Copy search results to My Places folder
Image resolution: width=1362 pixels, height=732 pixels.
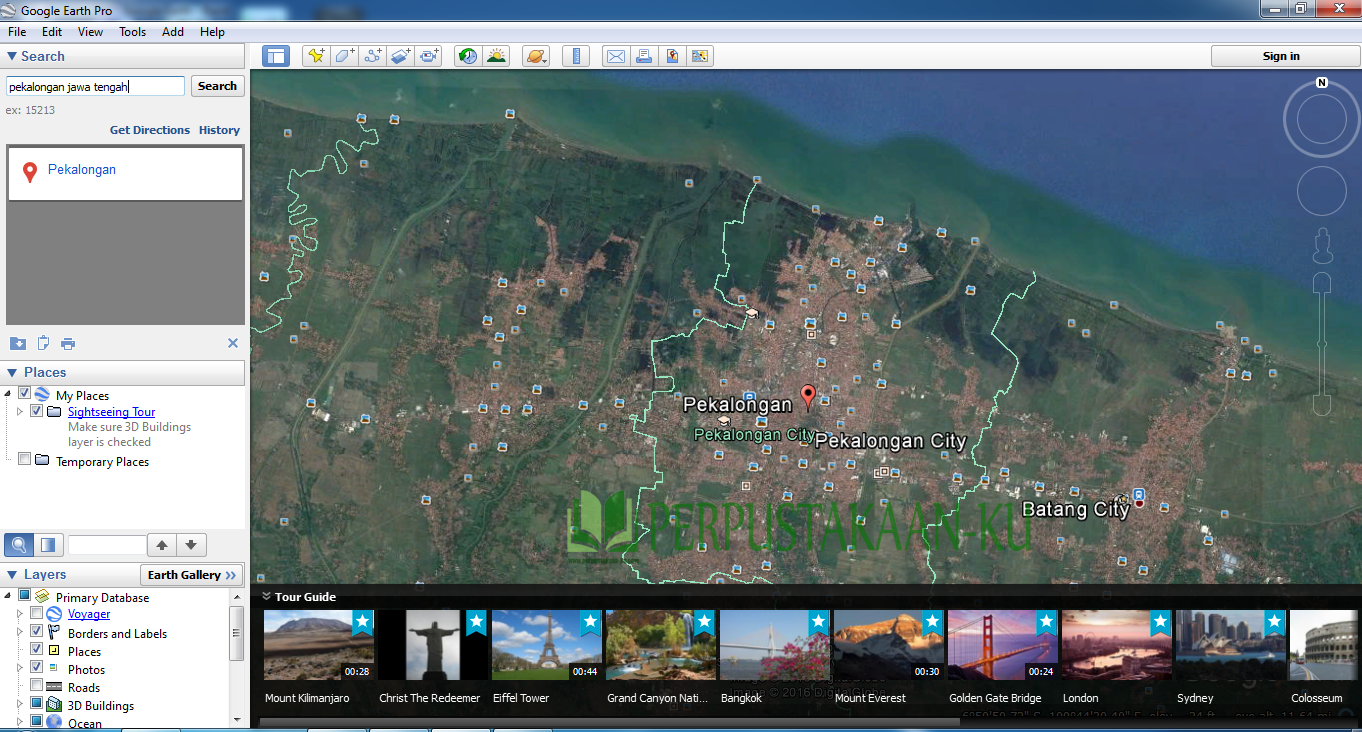coord(18,343)
